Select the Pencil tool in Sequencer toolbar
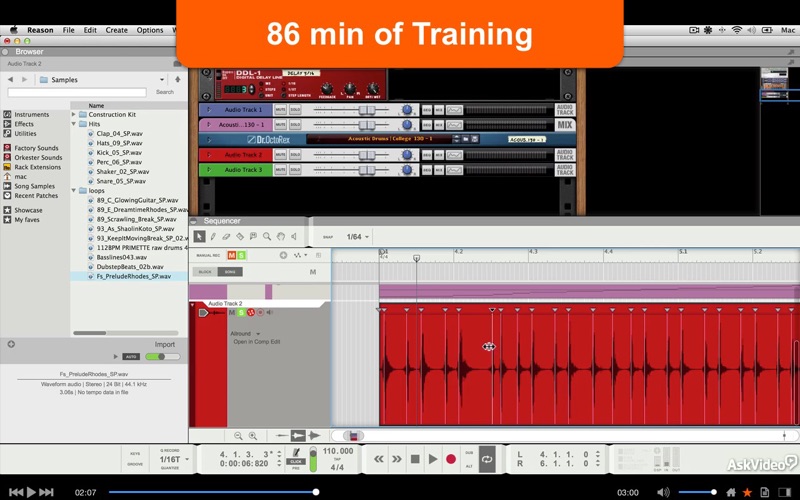 213,236
